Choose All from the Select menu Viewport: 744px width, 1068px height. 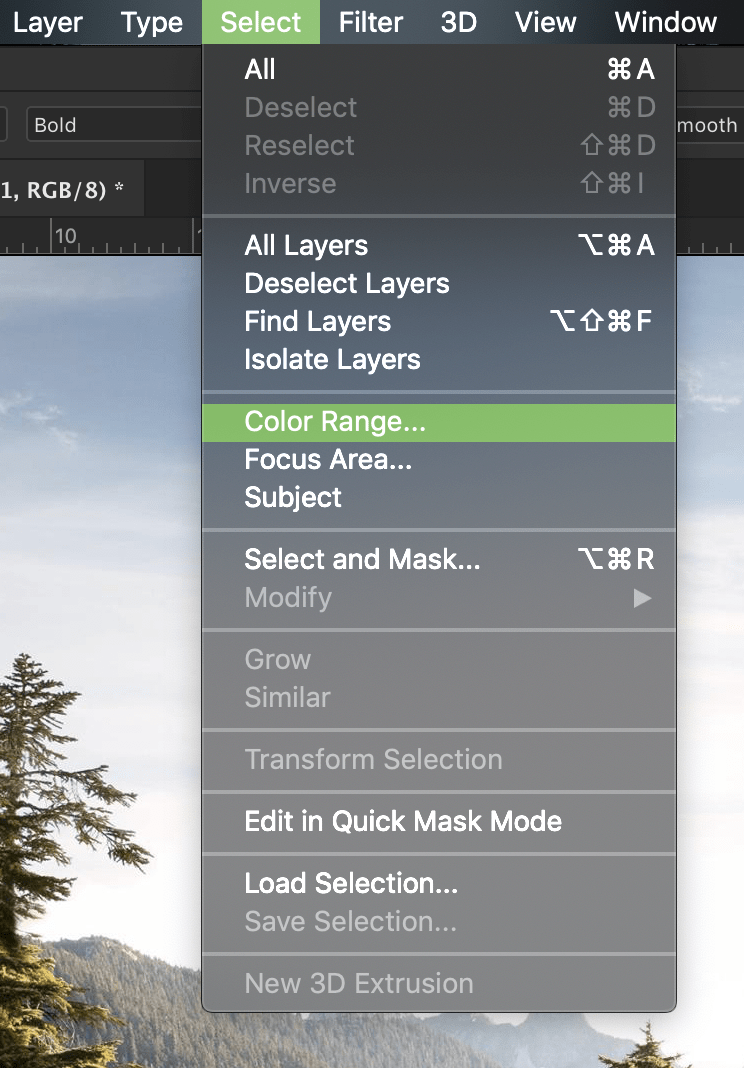tap(260, 69)
